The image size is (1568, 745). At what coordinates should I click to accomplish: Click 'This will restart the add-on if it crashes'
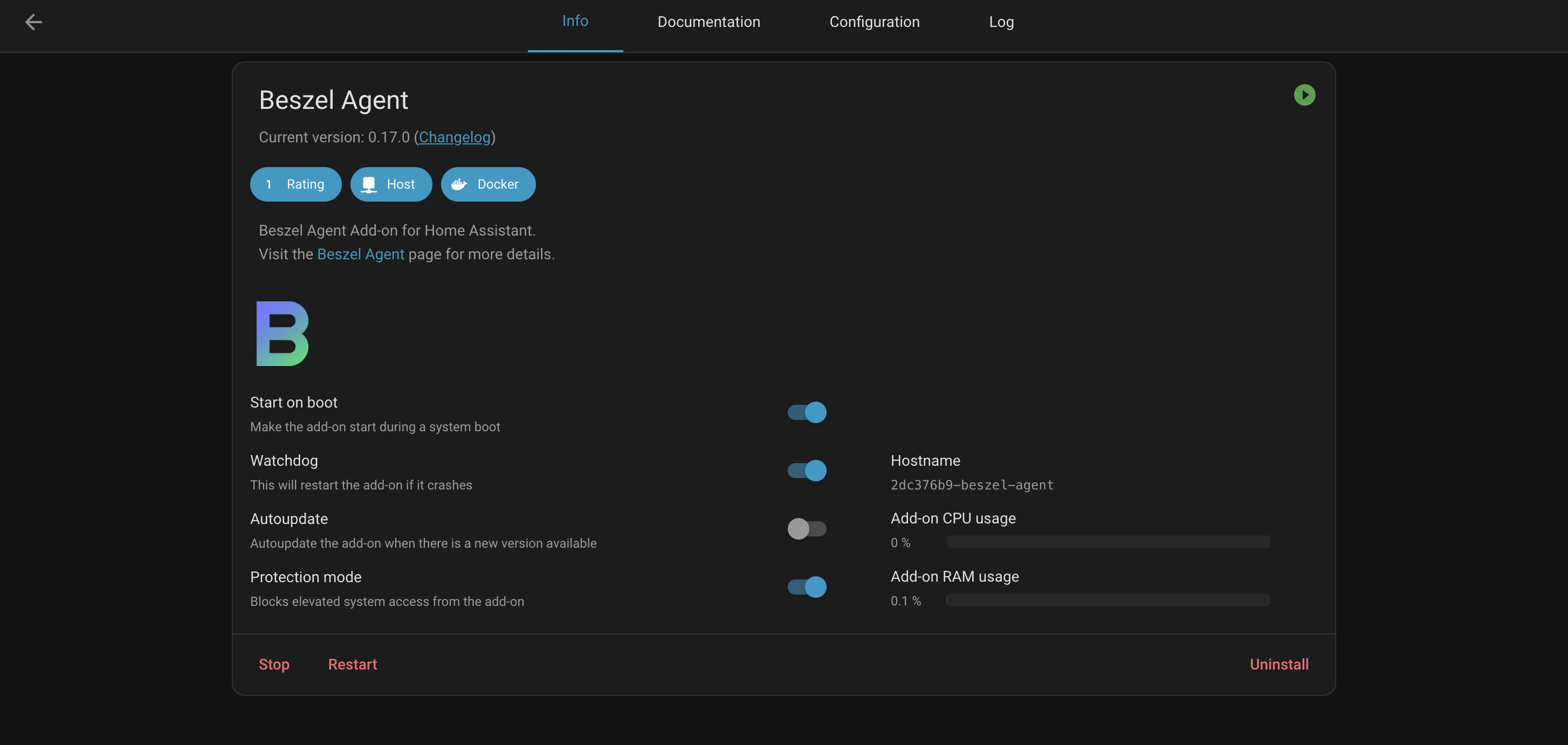click(x=361, y=486)
